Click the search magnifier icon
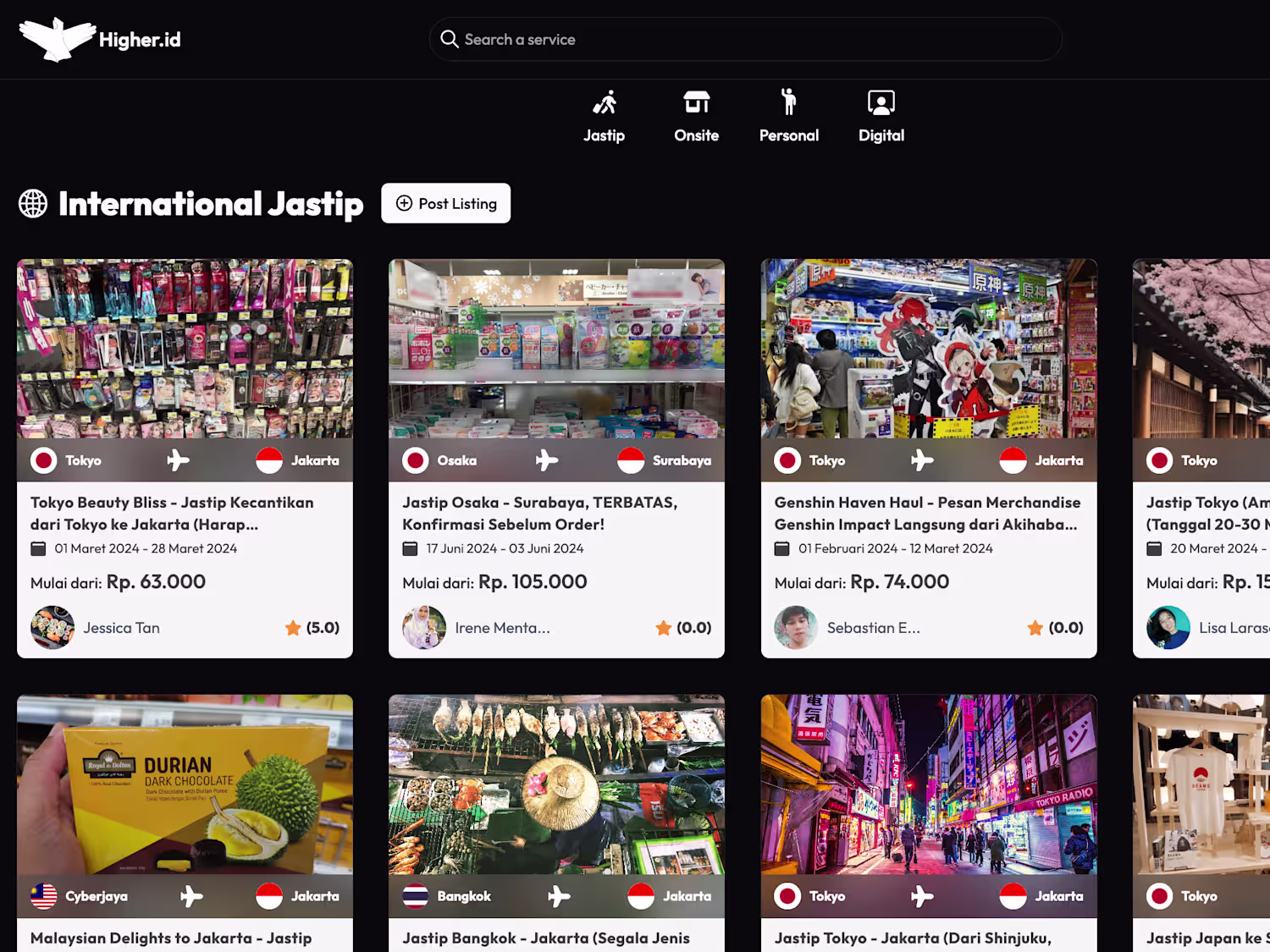This screenshot has width=1270, height=952. point(450,39)
